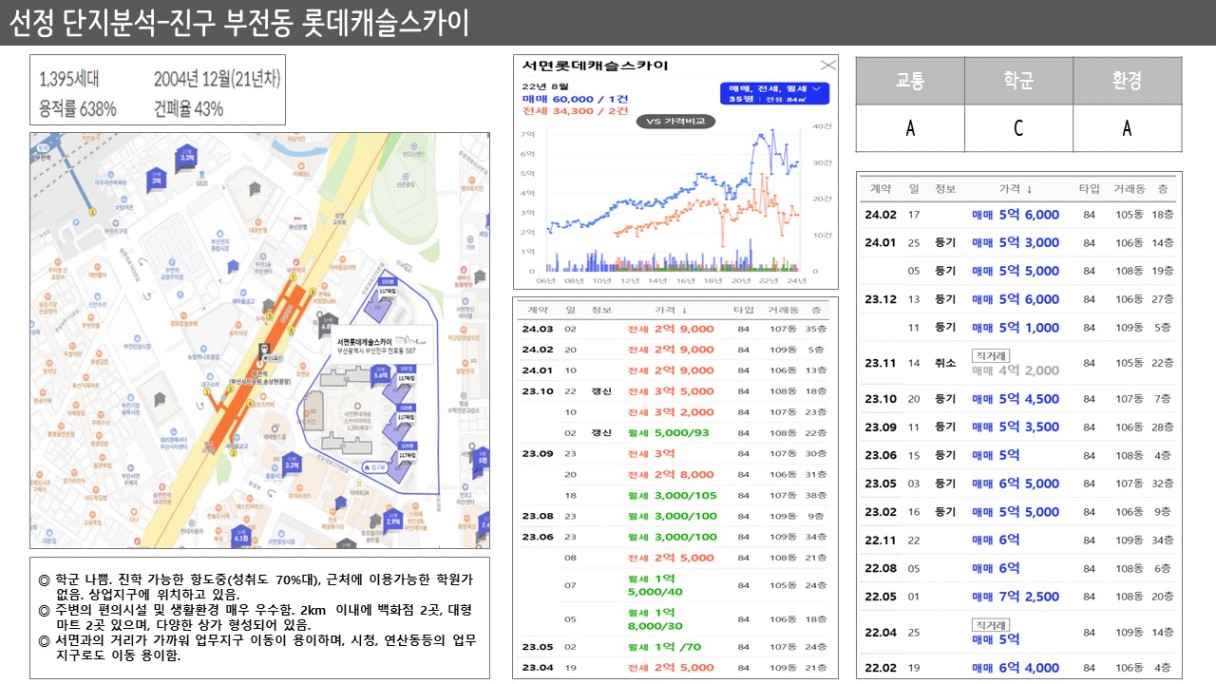Click the 2.9억 price marker on map
The width and height of the screenshot is (1216, 684).
tap(393, 520)
